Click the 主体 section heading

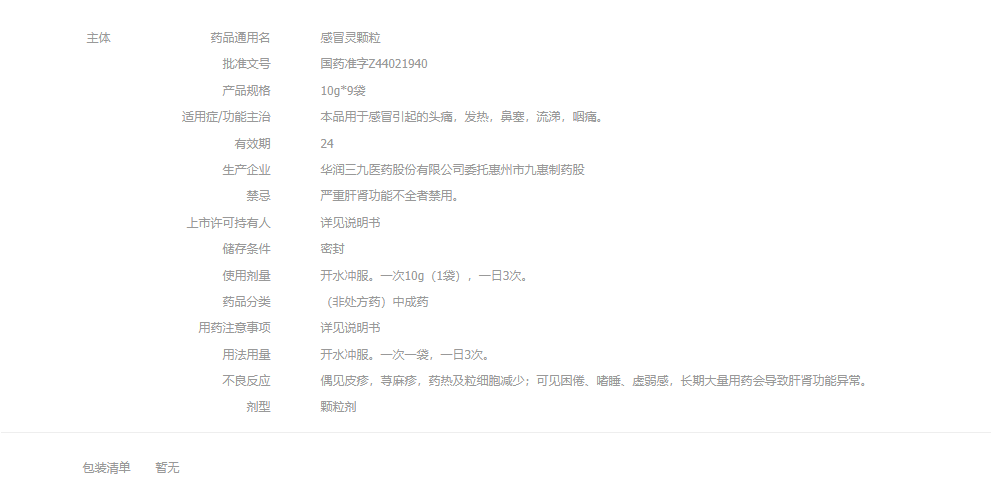click(98, 38)
